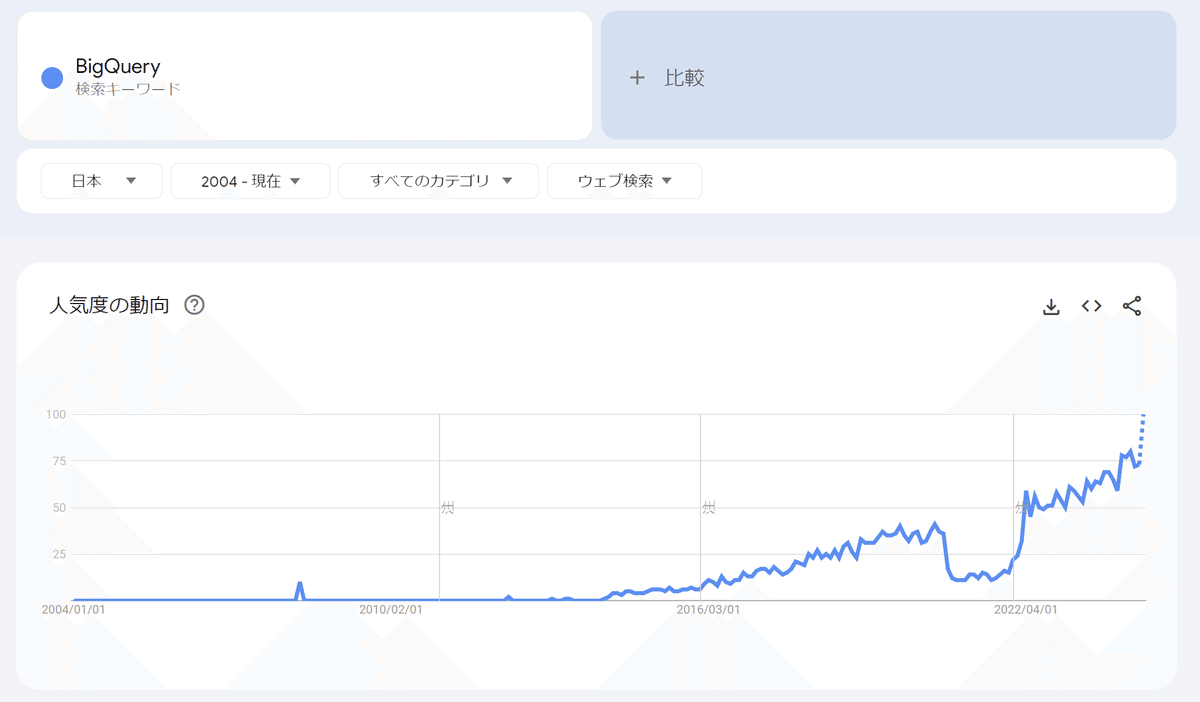The height and width of the screenshot is (702, 1200).
Task: Click the blue dot beside BigQuery
Action: coord(53,77)
